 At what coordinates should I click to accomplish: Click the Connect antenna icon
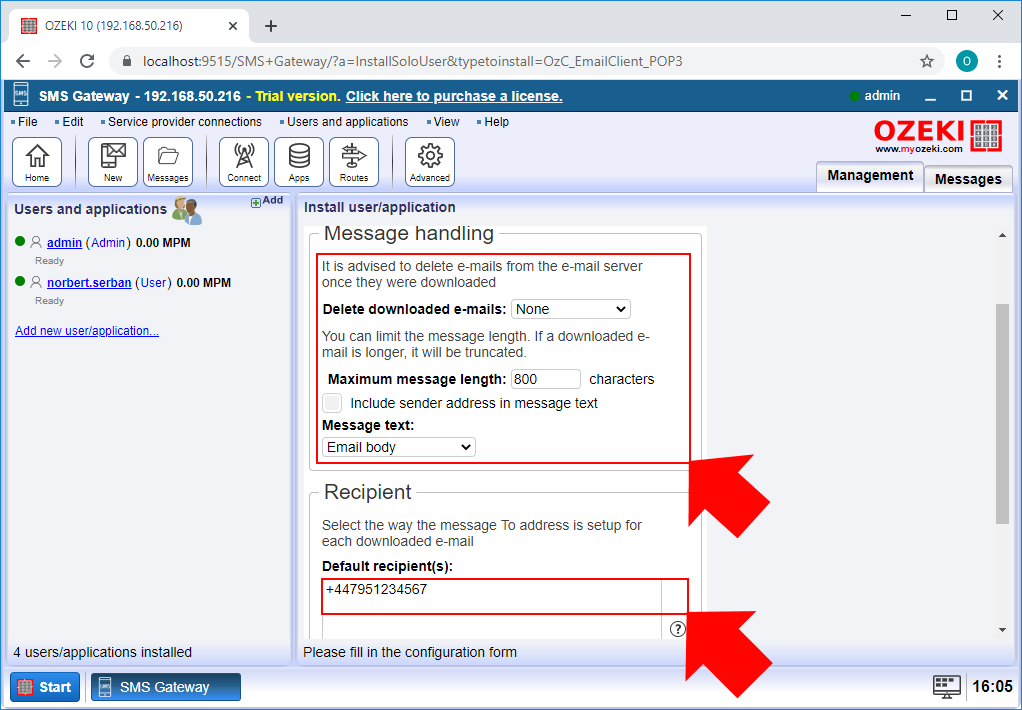244,162
